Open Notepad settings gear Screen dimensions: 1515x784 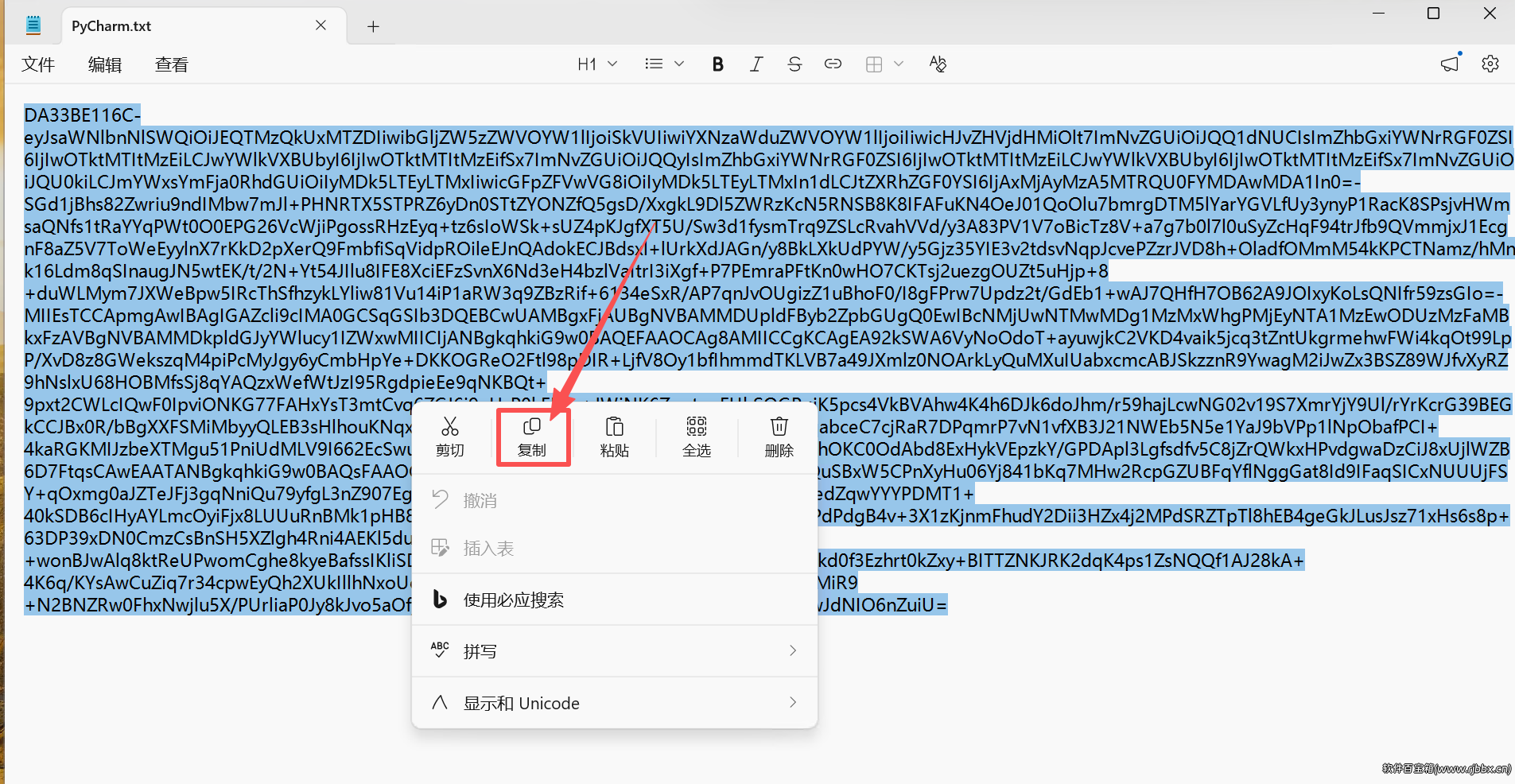pyautogui.click(x=1490, y=64)
